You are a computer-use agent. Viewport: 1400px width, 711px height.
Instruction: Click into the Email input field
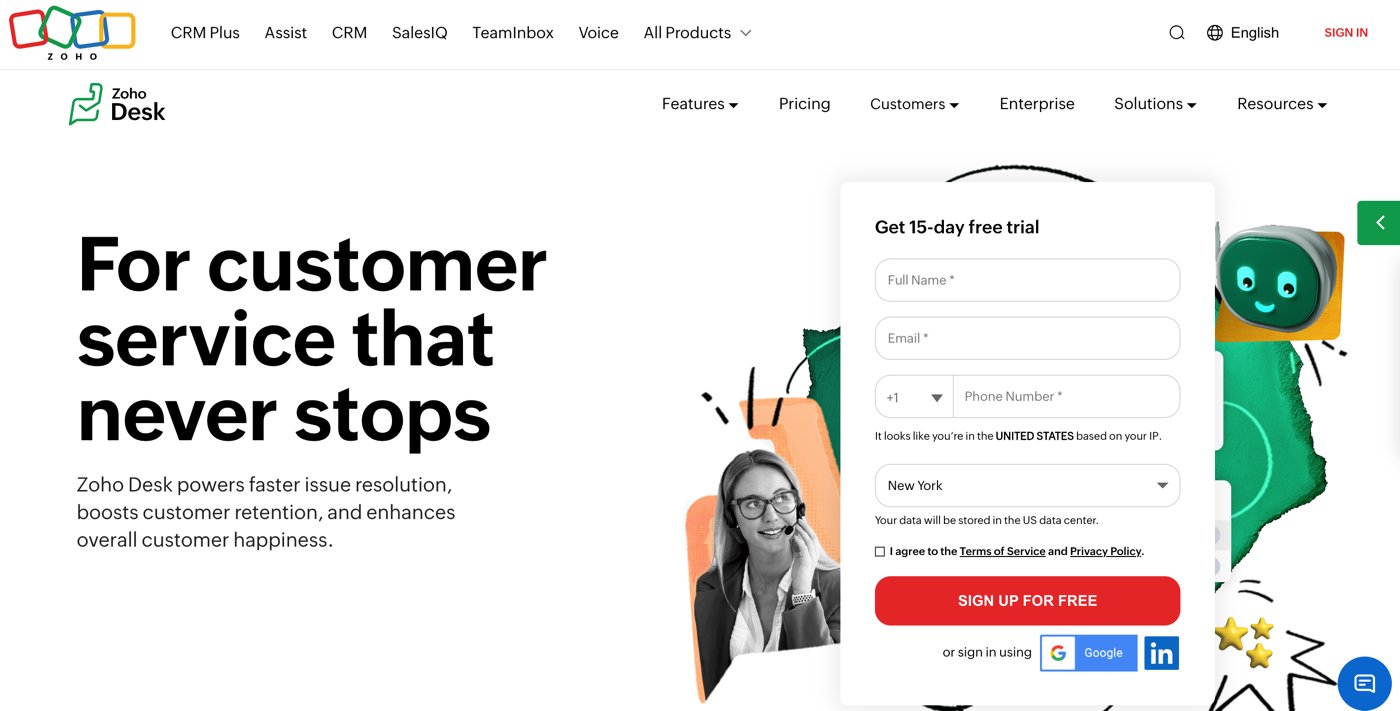(x=1027, y=338)
